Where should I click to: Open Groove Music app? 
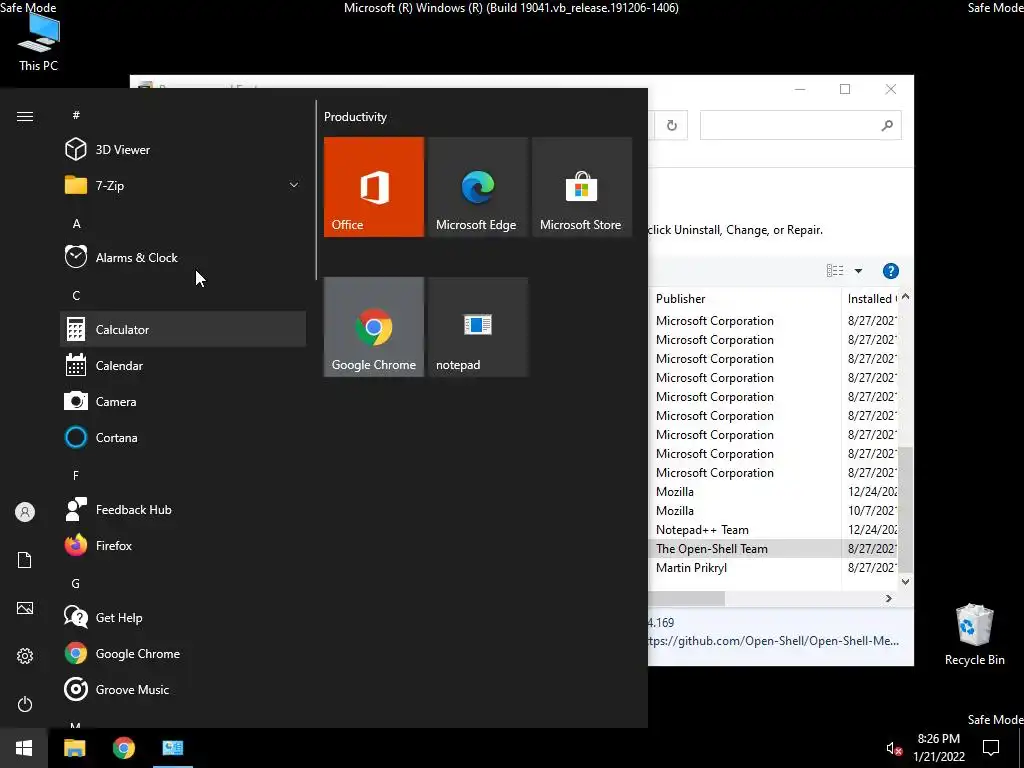[x=183, y=690]
